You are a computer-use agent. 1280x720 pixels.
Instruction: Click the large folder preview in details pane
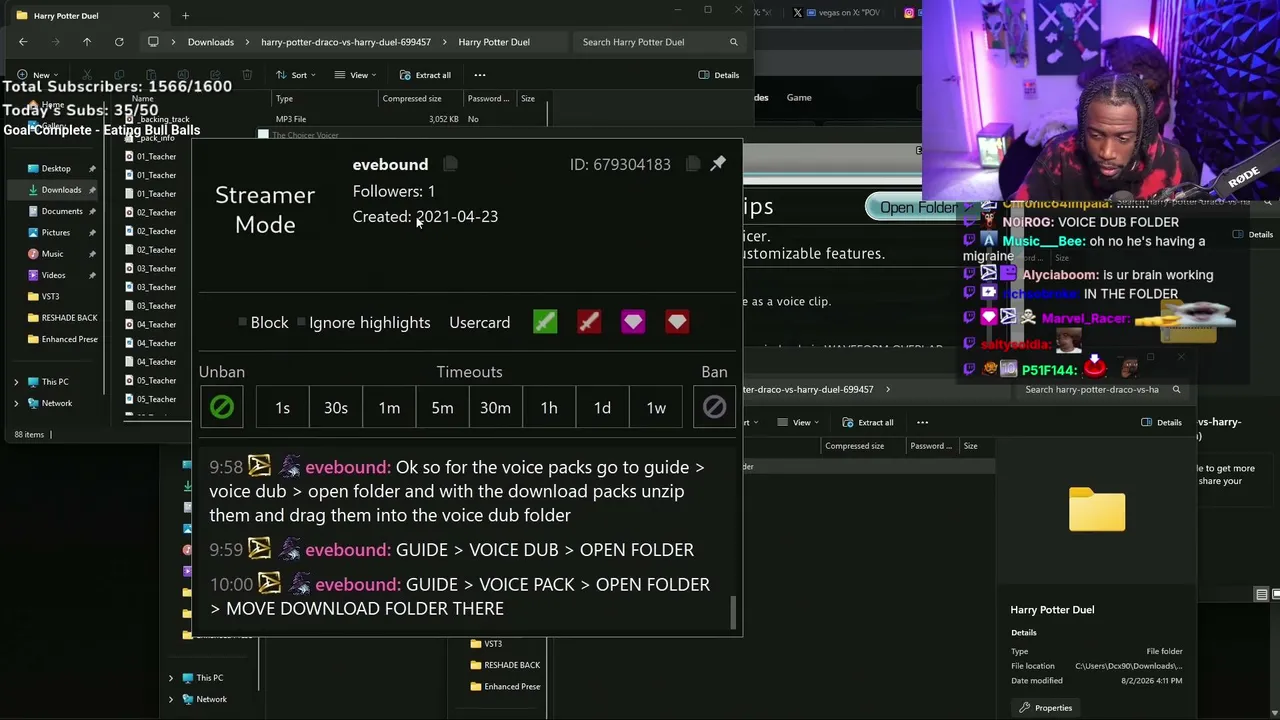(x=1097, y=509)
